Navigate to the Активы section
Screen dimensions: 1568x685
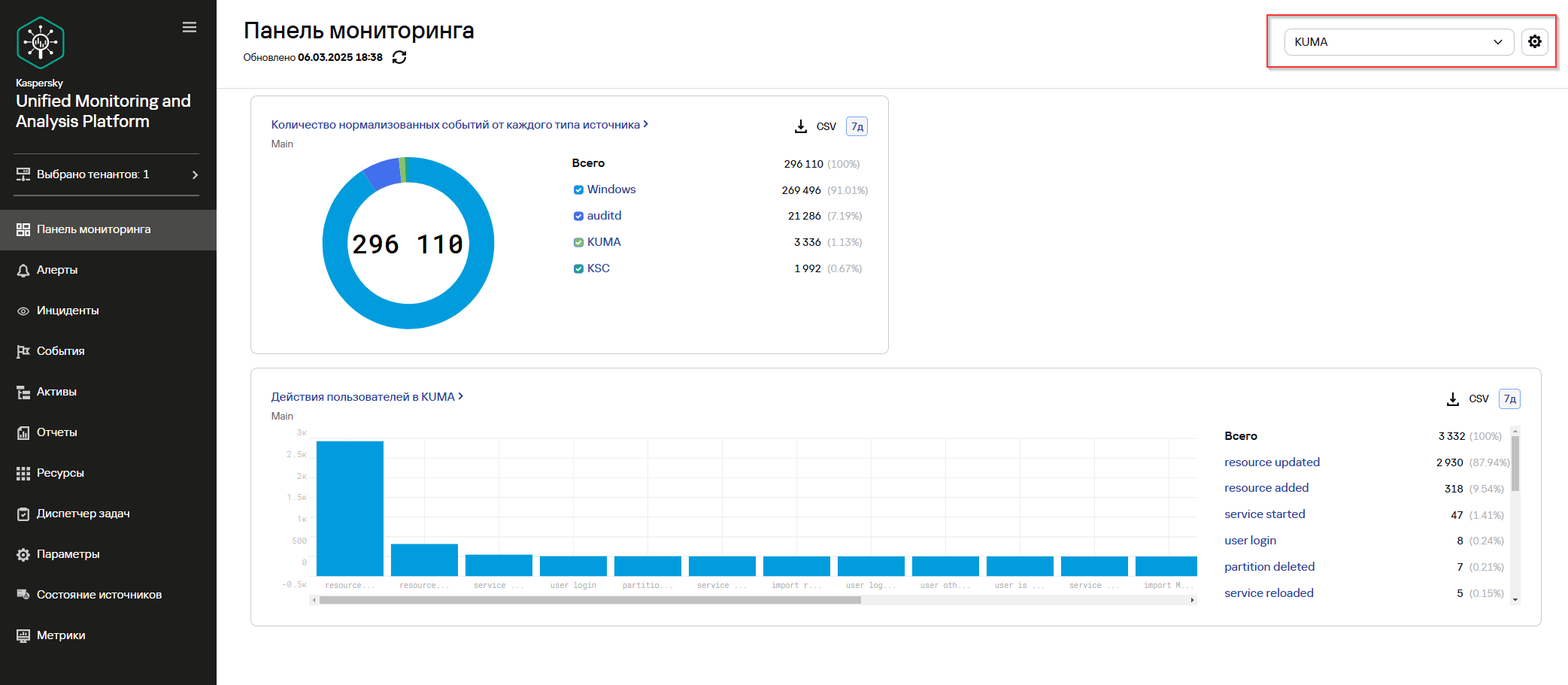(108, 392)
